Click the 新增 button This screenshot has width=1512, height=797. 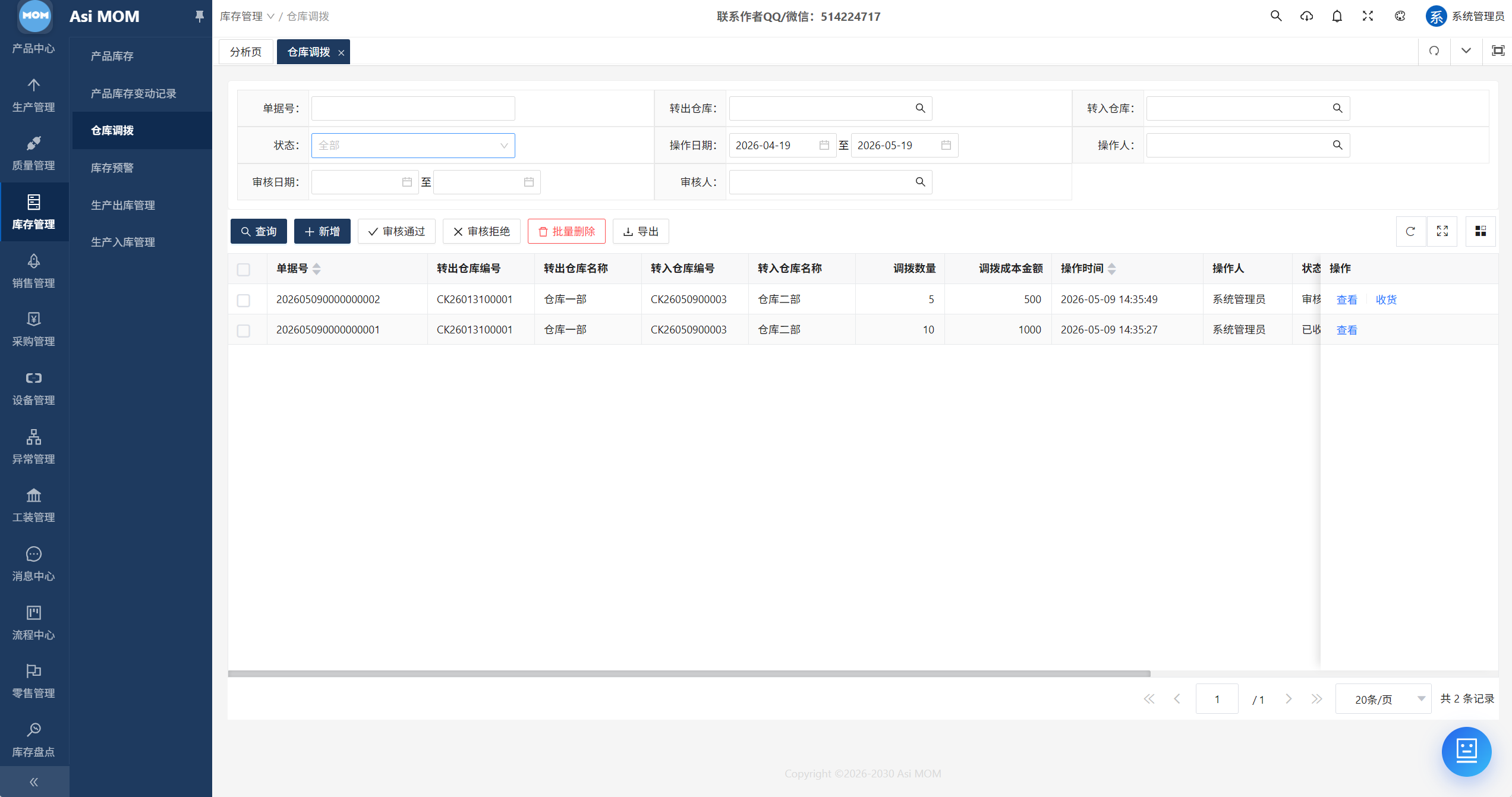coord(322,231)
